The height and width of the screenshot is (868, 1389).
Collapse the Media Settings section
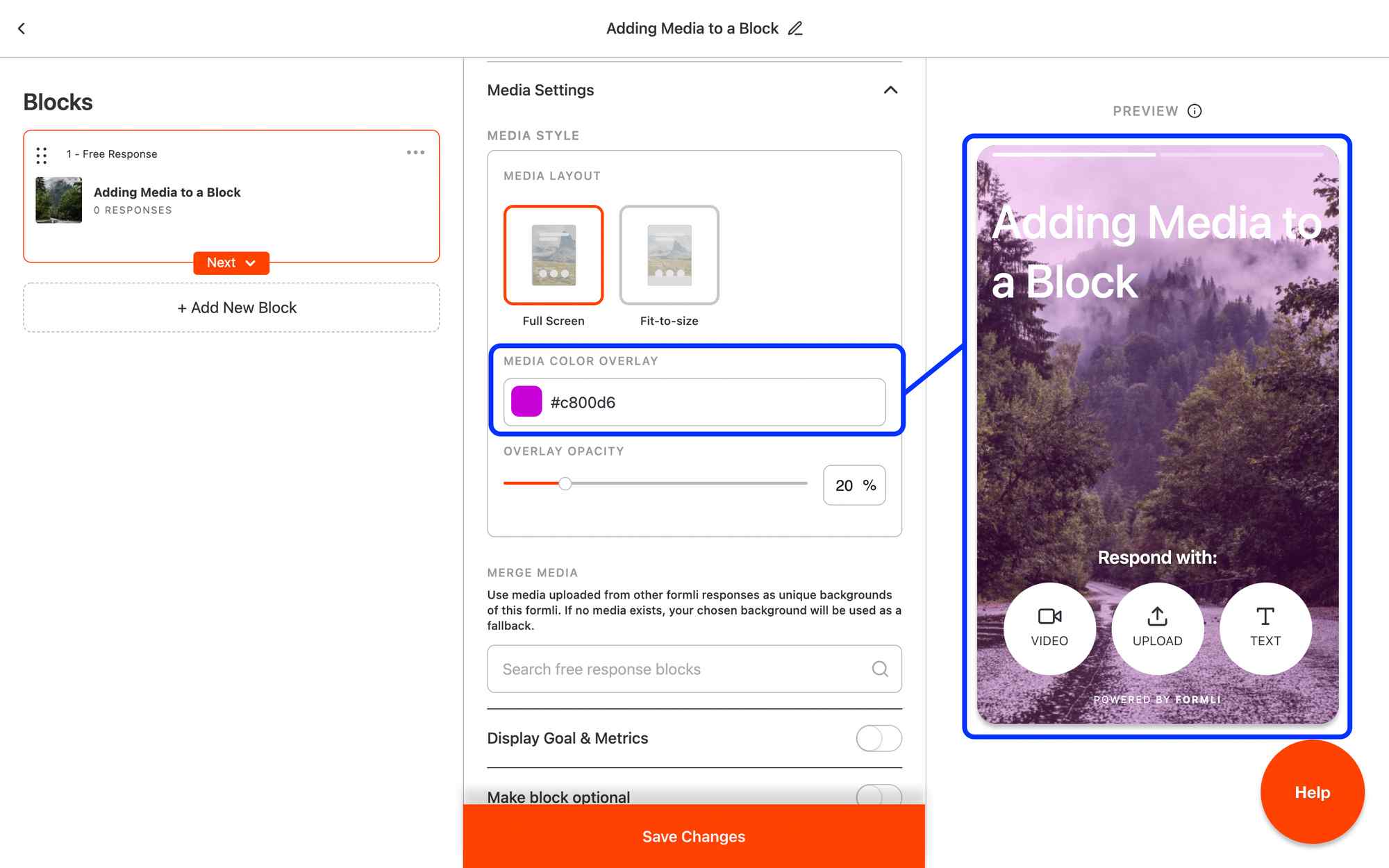[x=890, y=90]
